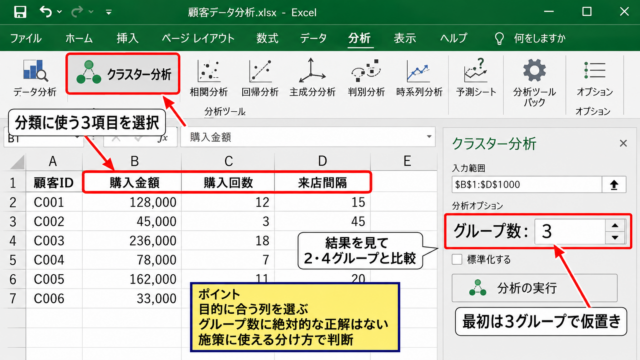Select the 顧客ID header cell

coord(54,182)
